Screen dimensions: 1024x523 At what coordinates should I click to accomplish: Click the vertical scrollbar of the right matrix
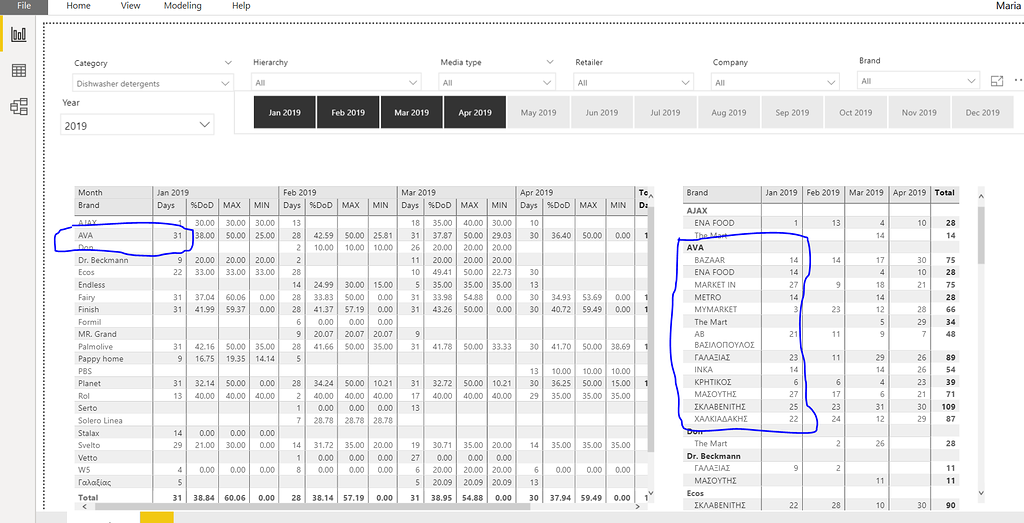click(982, 235)
